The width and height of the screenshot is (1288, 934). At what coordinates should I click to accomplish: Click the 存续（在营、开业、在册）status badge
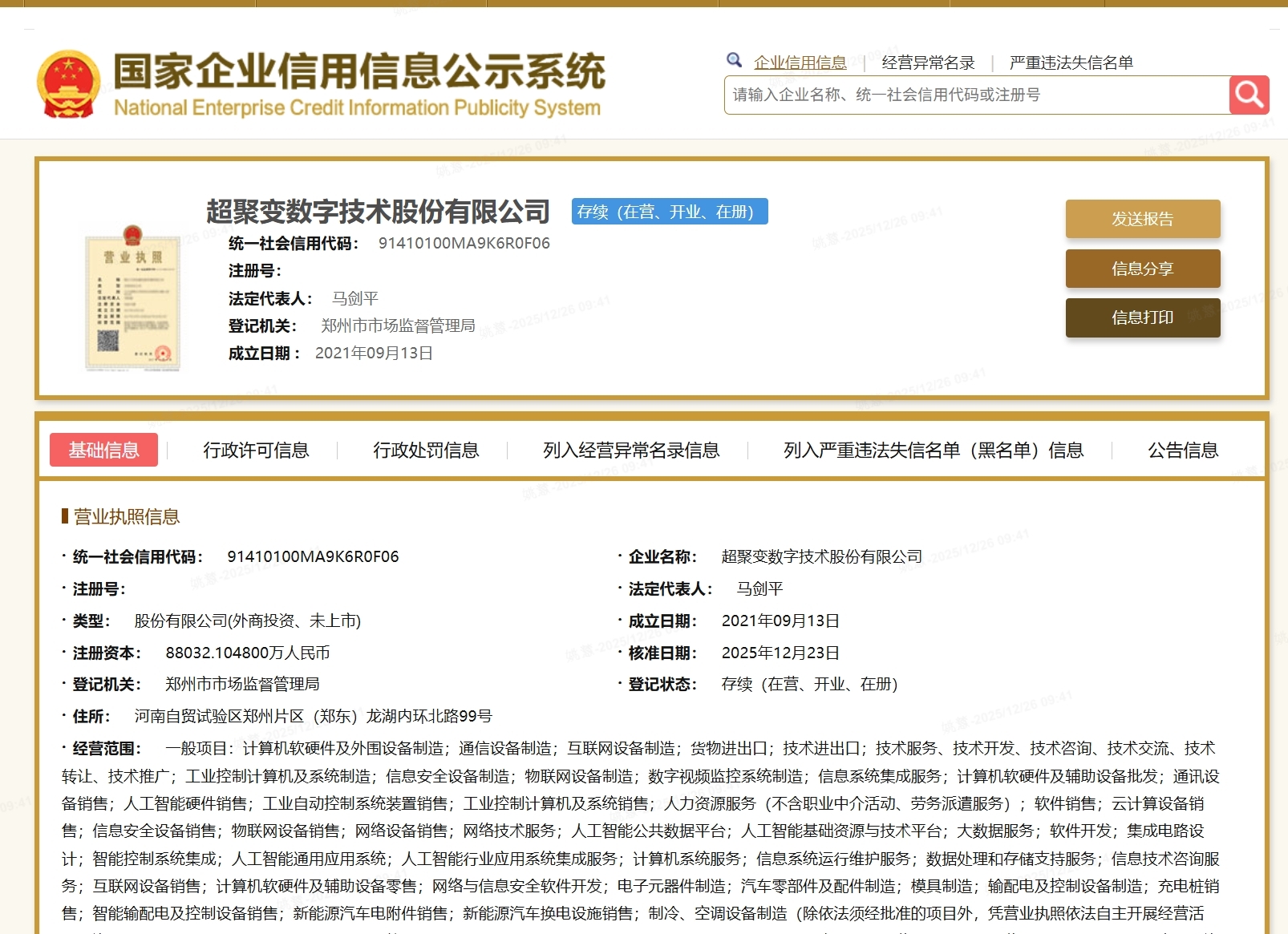(670, 212)
